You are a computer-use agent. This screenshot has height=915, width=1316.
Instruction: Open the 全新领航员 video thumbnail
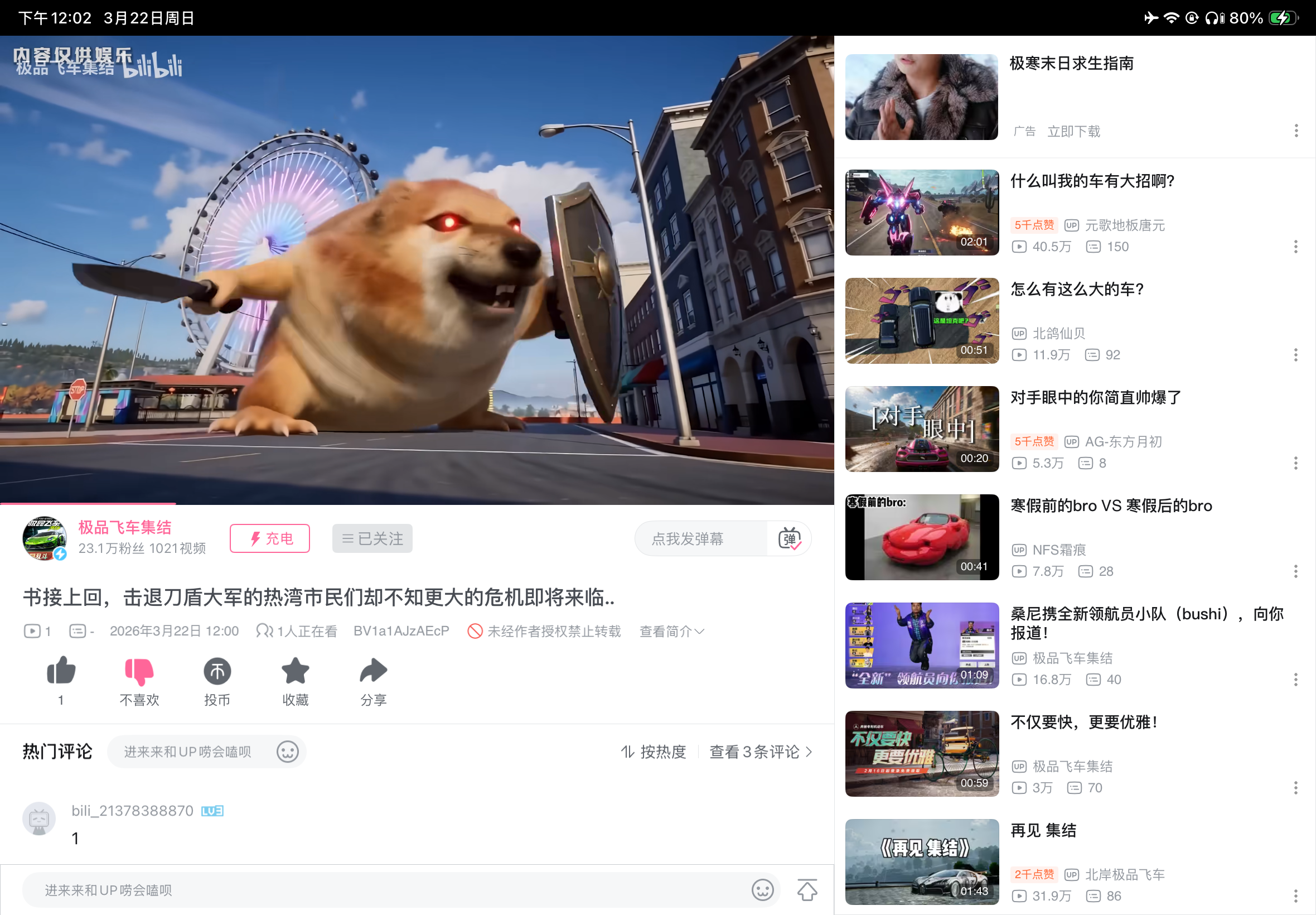pyautogui.click(x=922, y=645)
